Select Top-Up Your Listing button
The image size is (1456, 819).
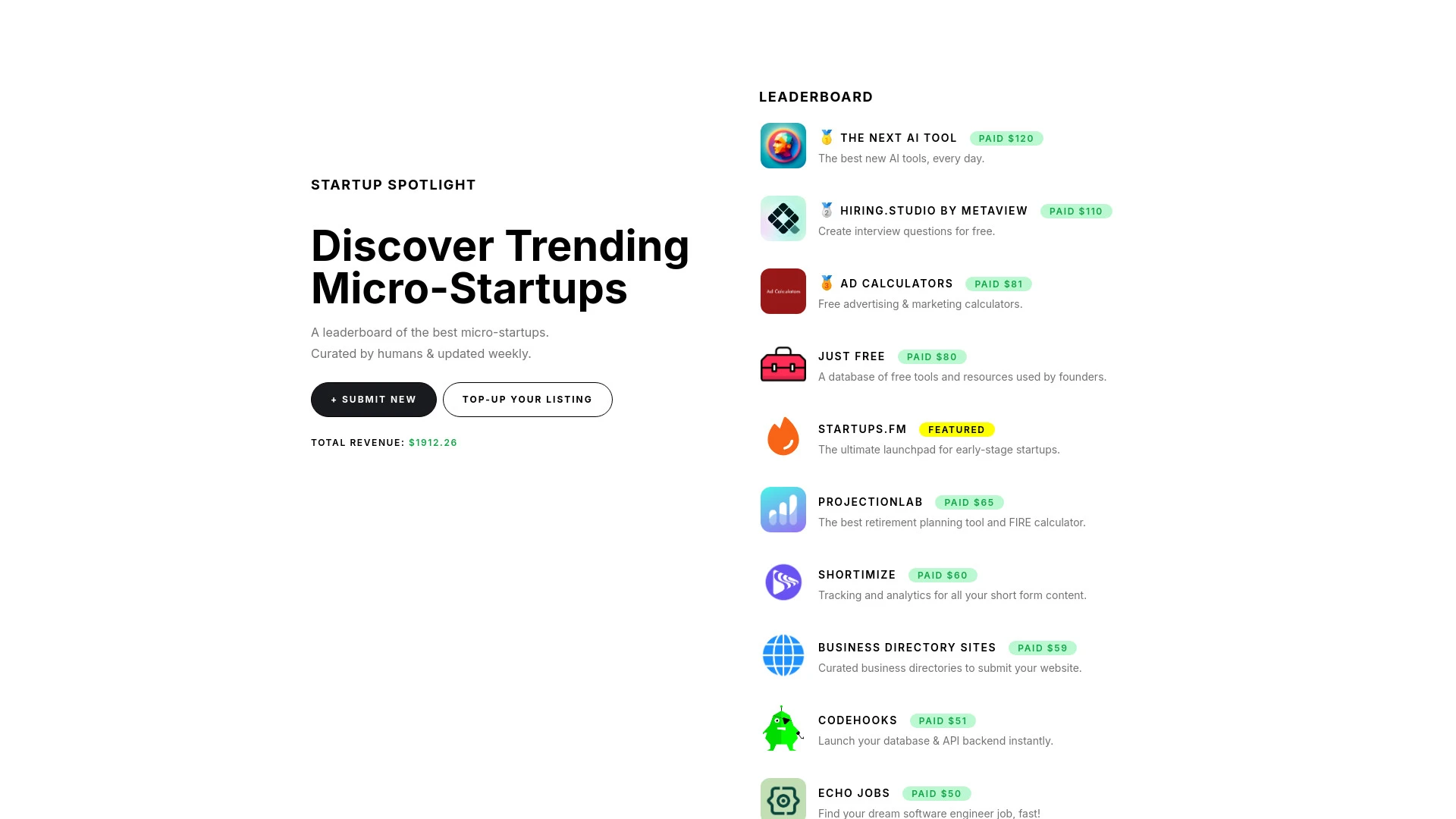coord(528,399)
